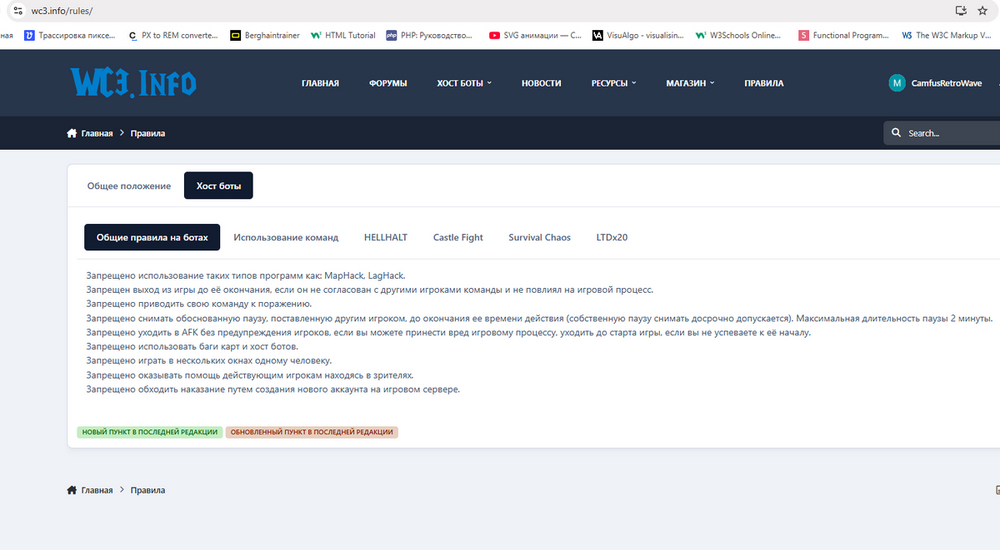Click the WC3.Info site logo
This screenshot has width=1000, height=550.
132,83
